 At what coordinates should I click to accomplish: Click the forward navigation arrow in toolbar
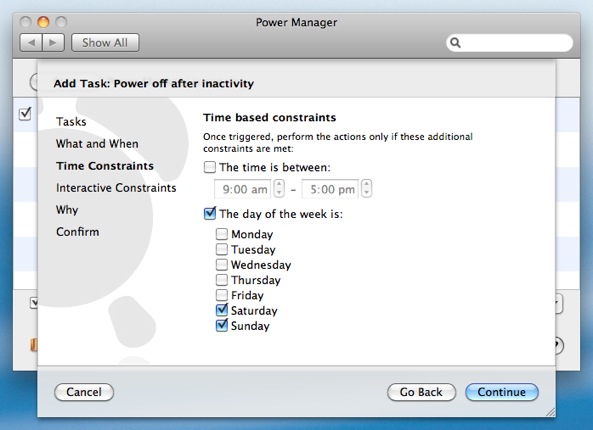tap(53, 42)
